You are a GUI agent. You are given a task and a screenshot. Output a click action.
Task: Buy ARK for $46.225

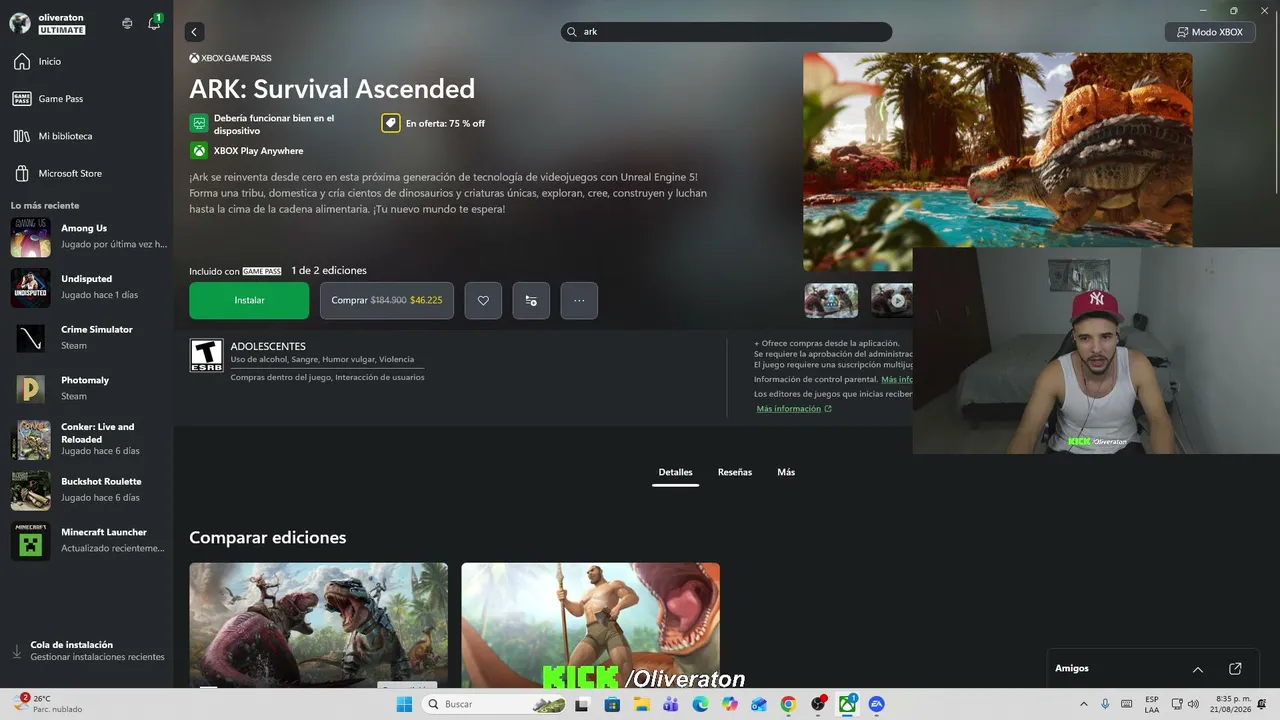pos(387,300)
